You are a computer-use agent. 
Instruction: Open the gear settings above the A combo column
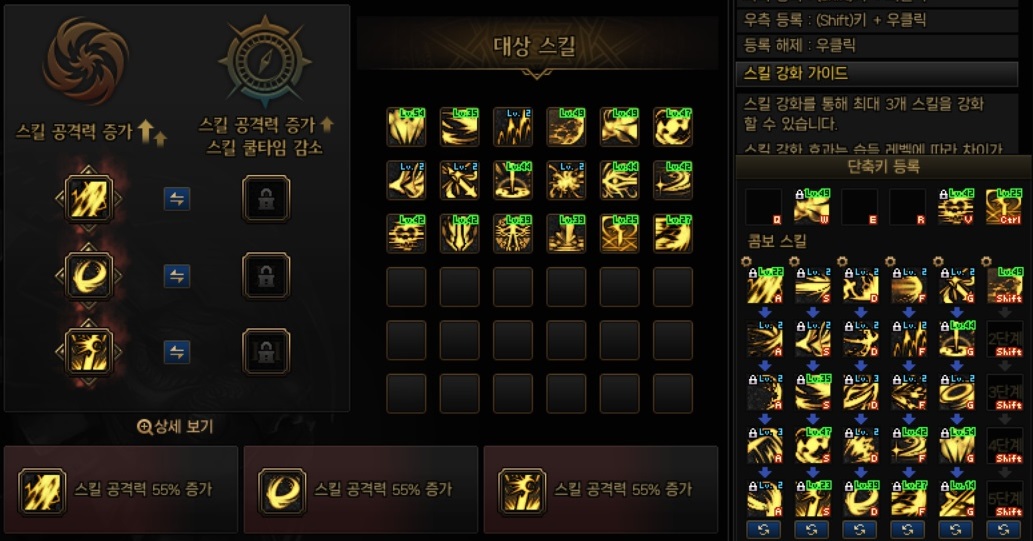[746, 262]
